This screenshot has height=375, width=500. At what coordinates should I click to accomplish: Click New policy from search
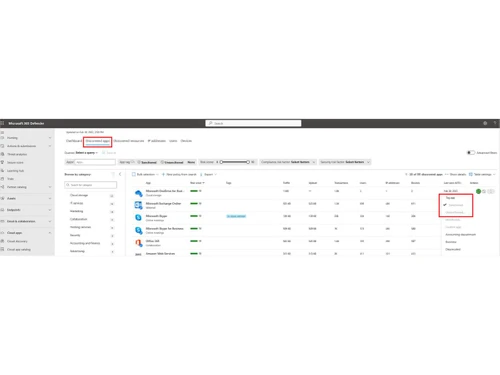tap(179, 174)
